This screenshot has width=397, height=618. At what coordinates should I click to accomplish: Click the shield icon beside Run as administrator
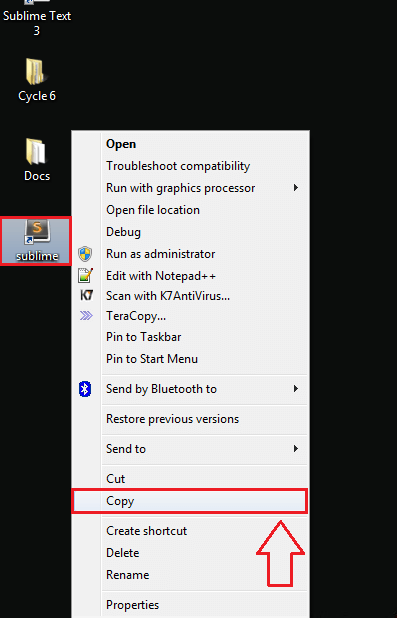tap(85, 254)
